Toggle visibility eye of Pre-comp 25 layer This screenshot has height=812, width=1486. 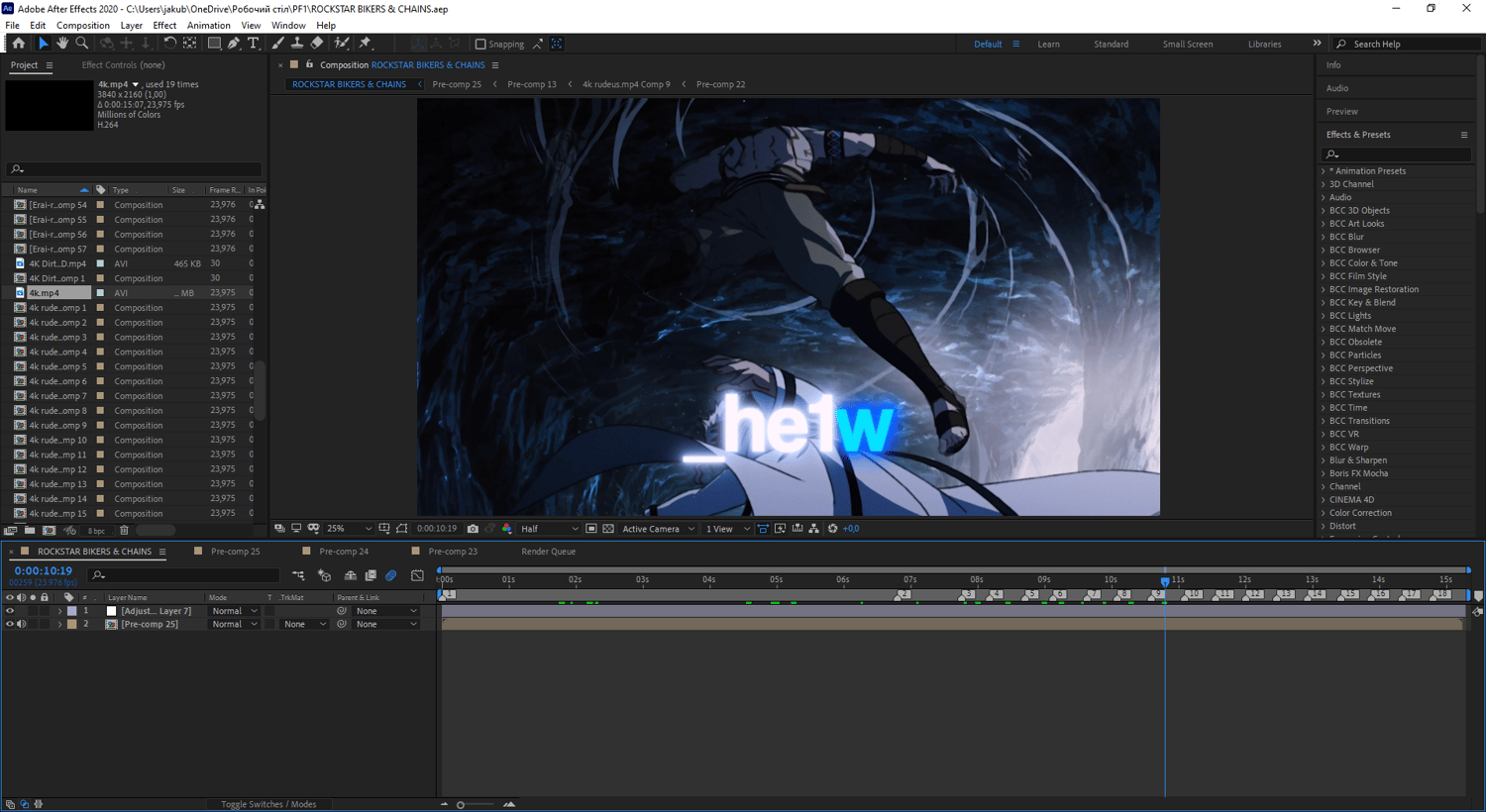(10, 624)
